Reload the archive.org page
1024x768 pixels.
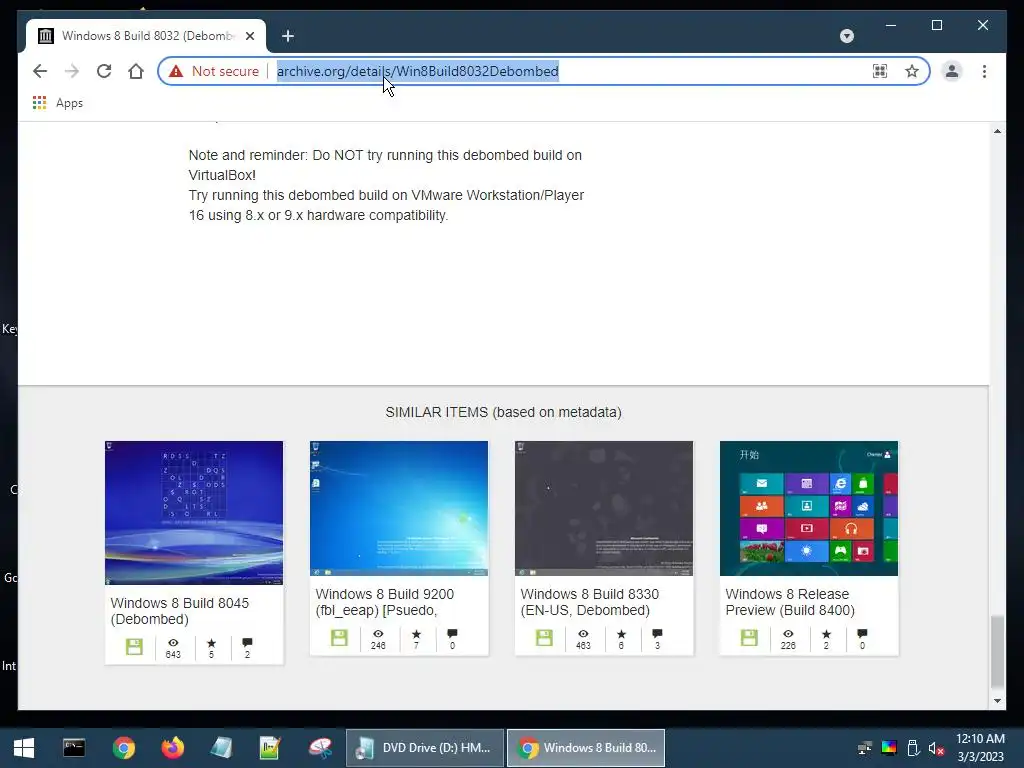104,71
